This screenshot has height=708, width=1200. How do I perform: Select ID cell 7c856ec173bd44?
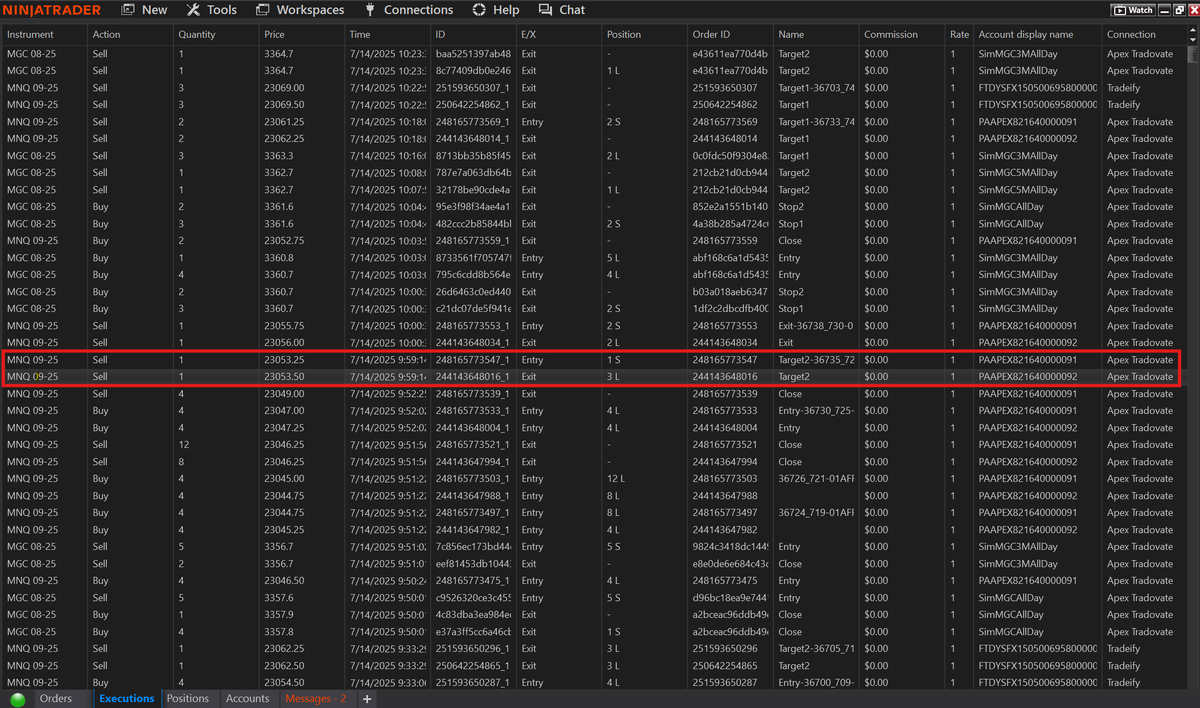point(474,547)
